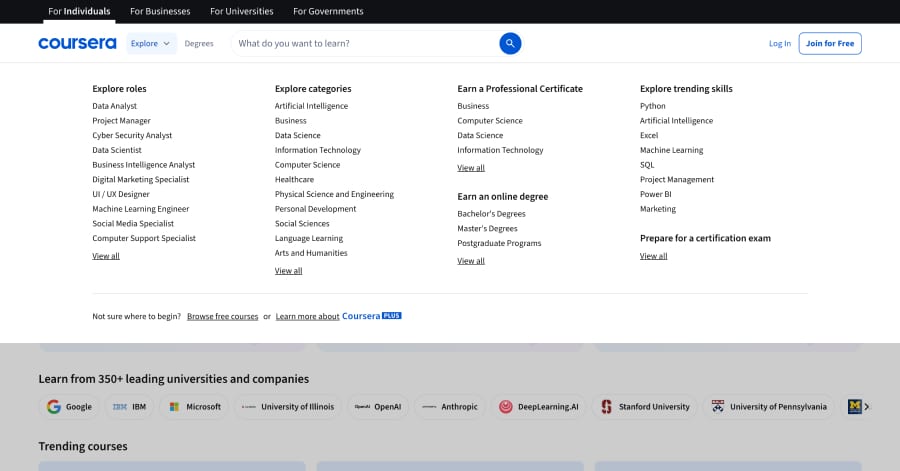Open the Marketing trending skill

pos(658,209)
